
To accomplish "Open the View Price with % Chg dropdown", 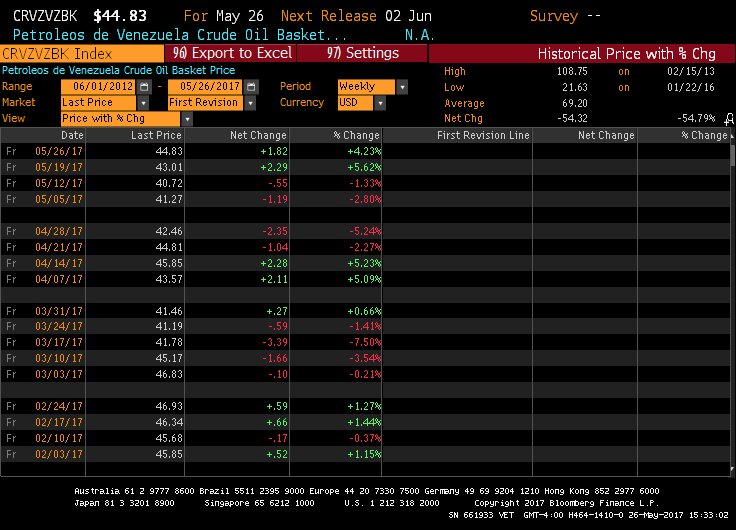I will coord(186,118).
